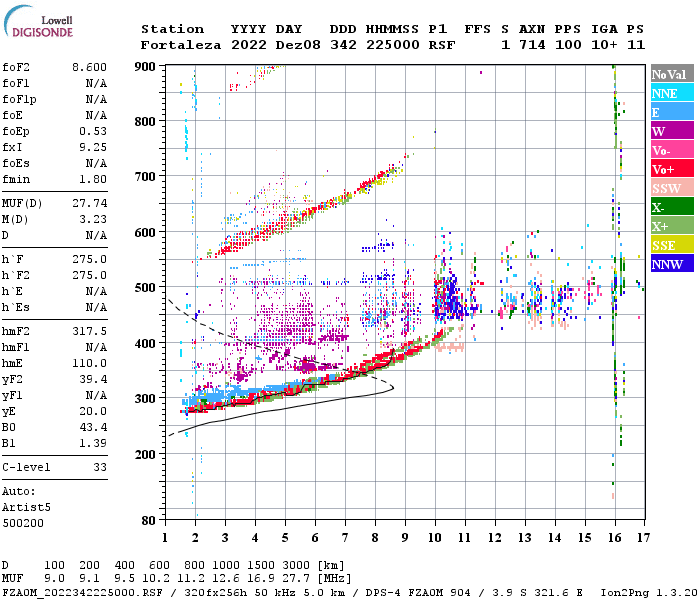Click the 5 MHz frequency axis label

click(x=285, y=538)
